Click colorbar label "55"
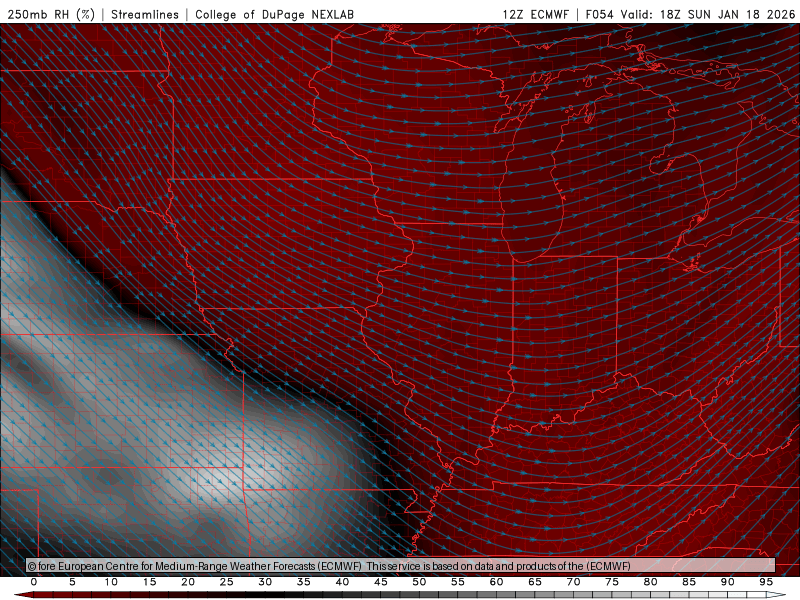 pyautogui.click(x=458, y=582)
